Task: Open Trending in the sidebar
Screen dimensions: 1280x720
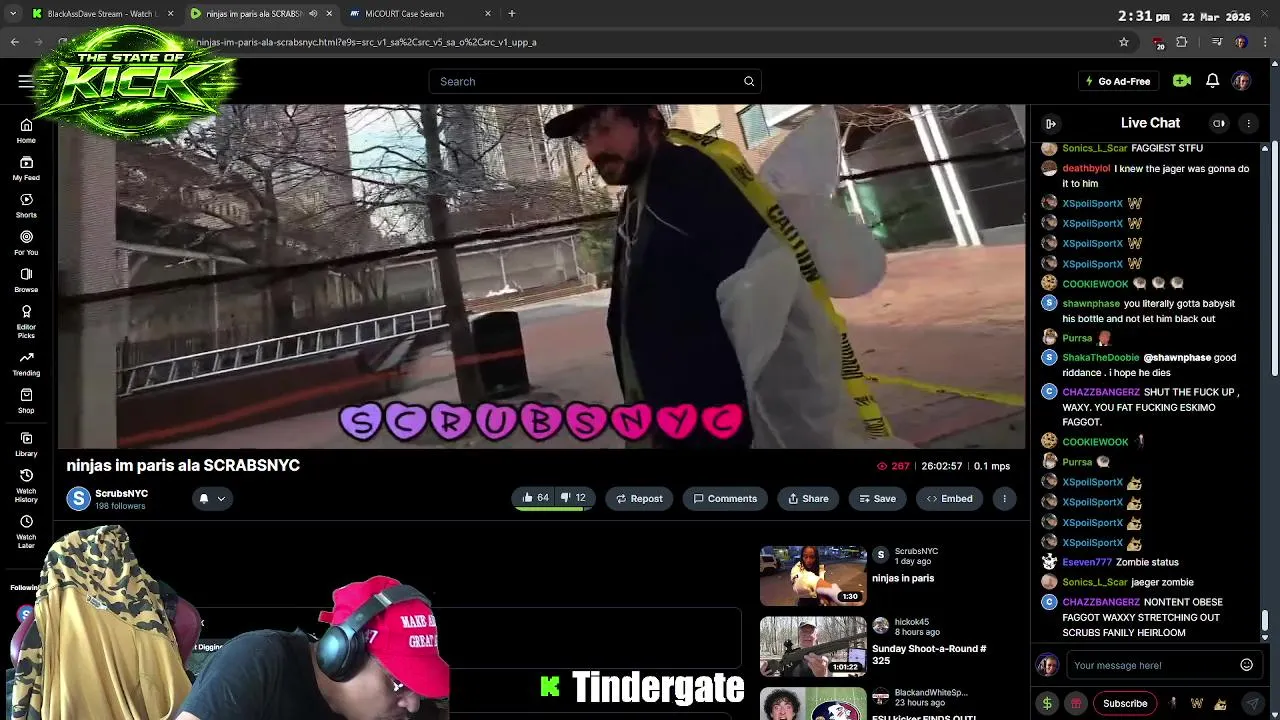Action: 26,363
